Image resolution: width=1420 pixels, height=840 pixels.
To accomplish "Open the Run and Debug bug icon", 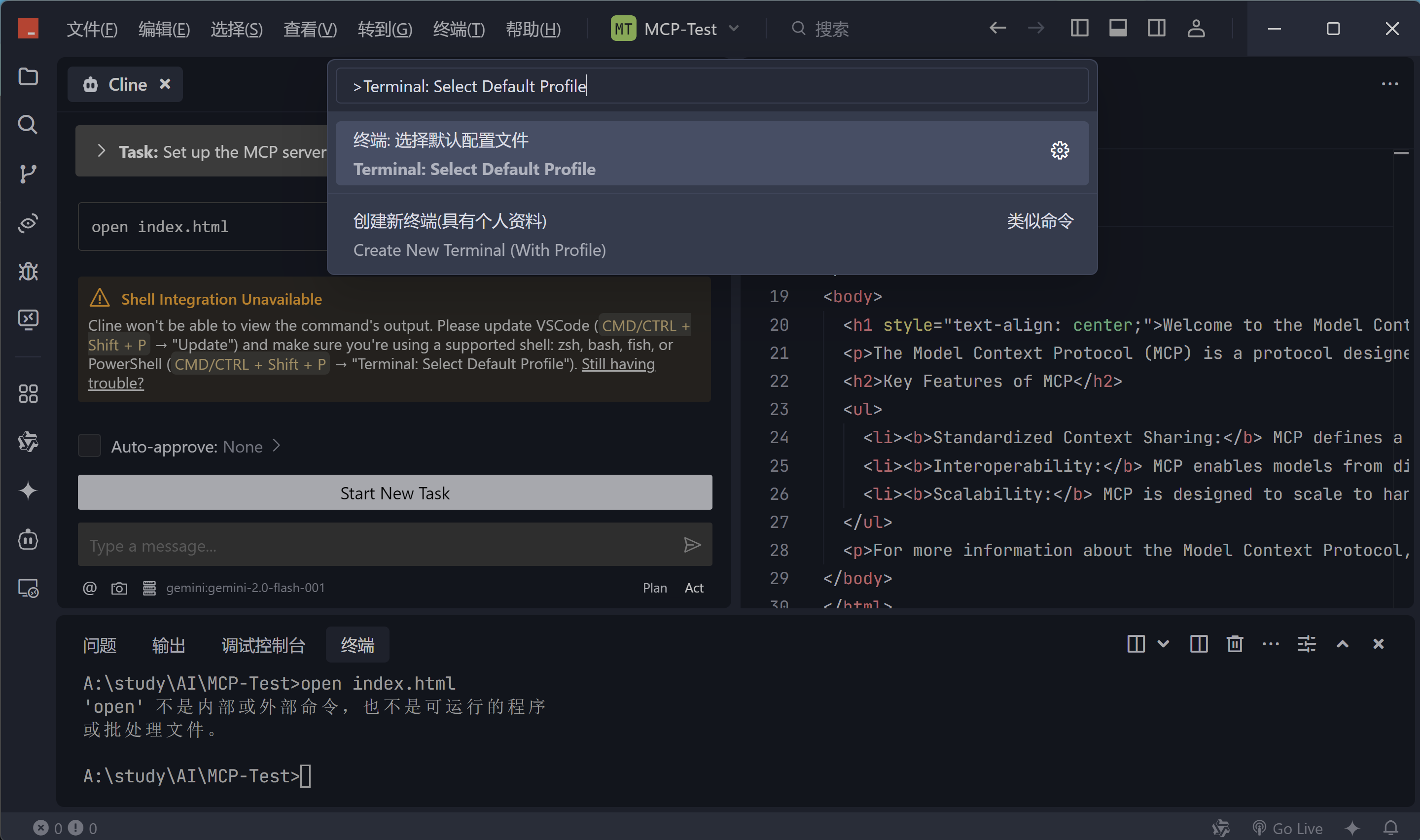I will [28, 271].
